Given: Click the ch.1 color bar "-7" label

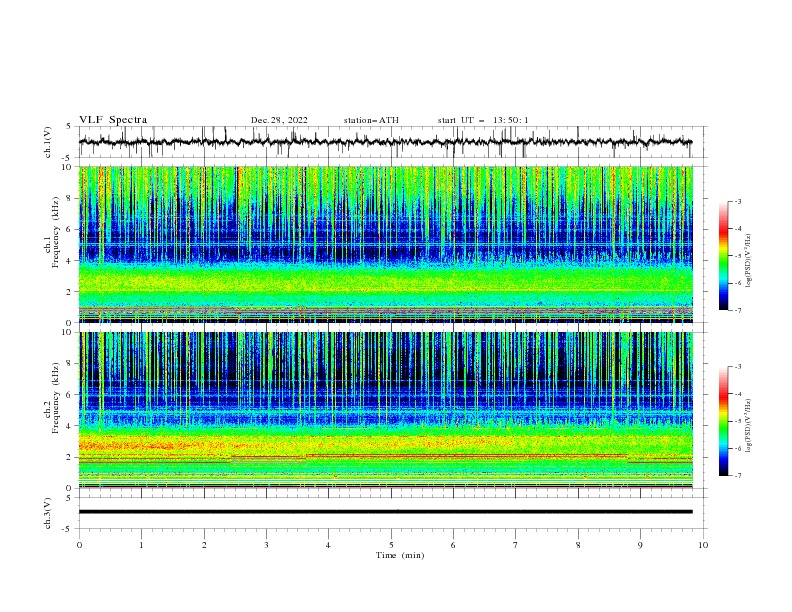Looking at the screenshot, I should click(x=738, y=310).
